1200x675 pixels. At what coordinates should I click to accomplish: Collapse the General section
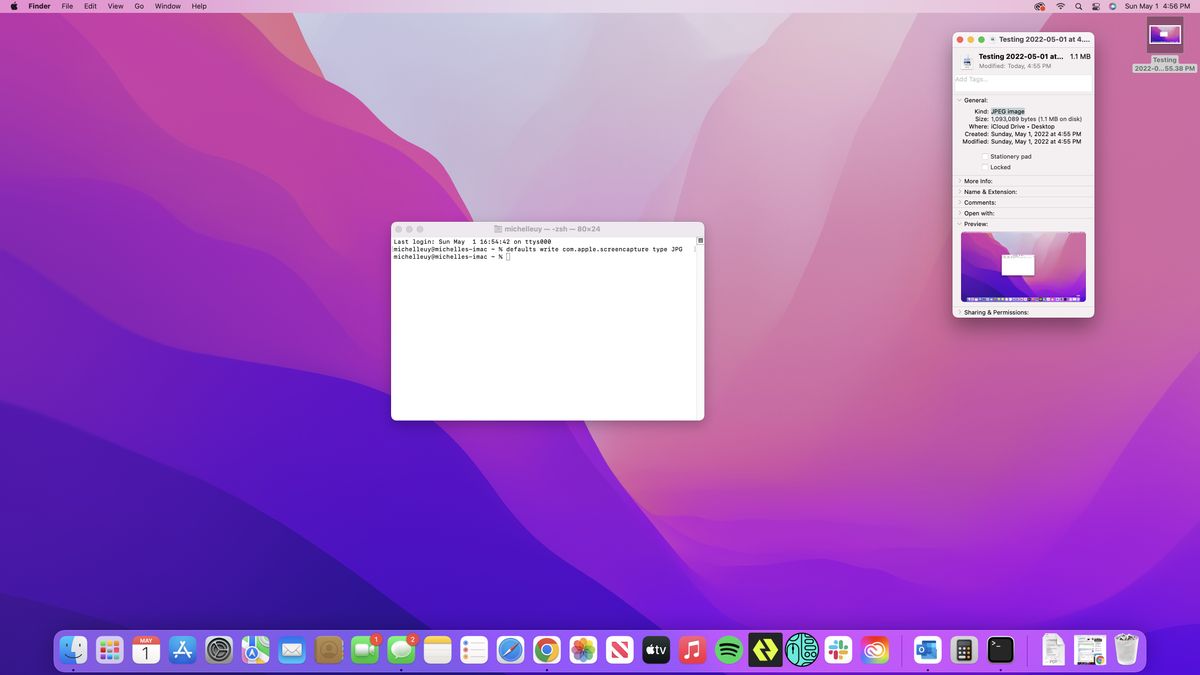958,100
